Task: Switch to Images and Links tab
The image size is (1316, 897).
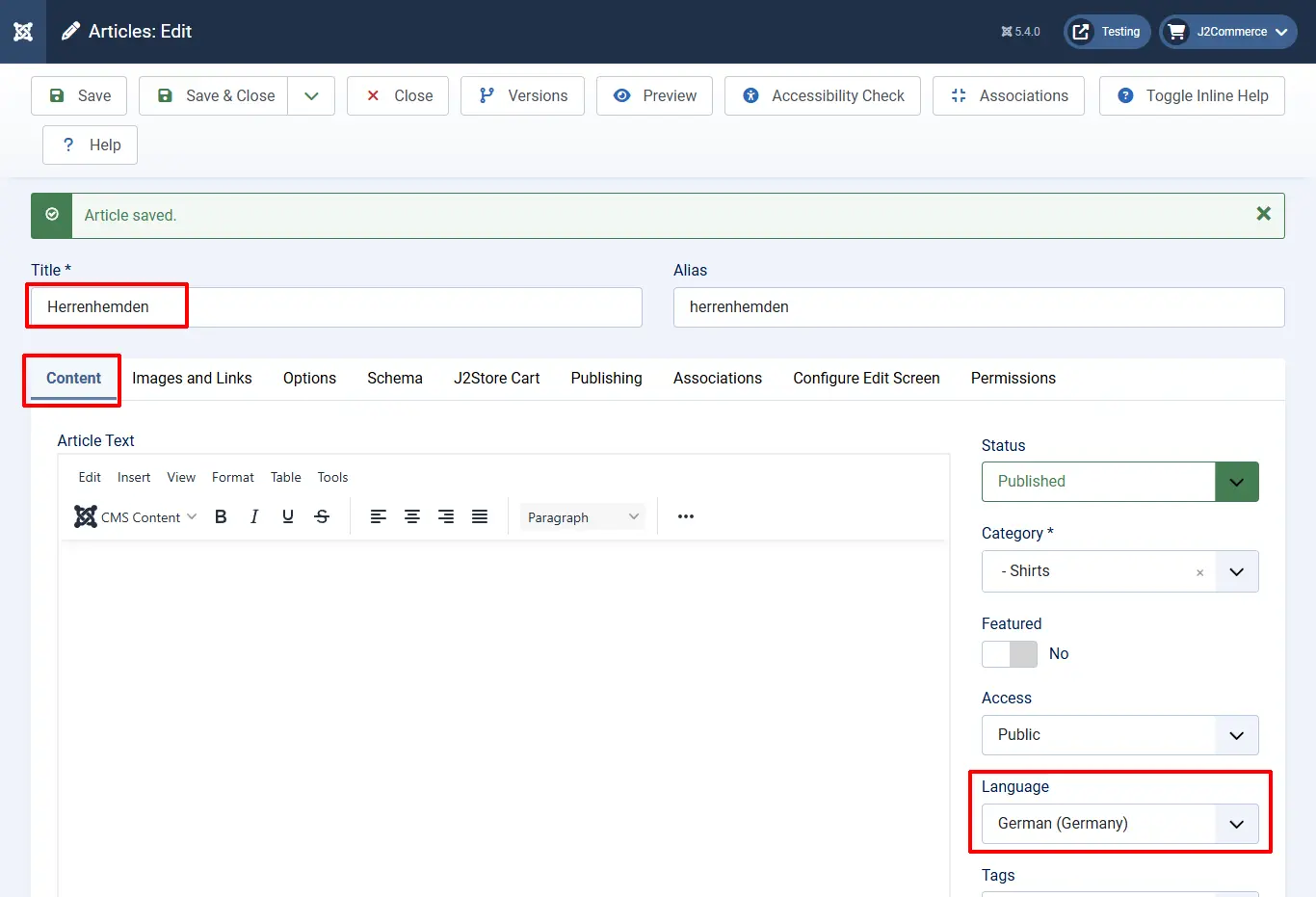Action: click(192, 379)
